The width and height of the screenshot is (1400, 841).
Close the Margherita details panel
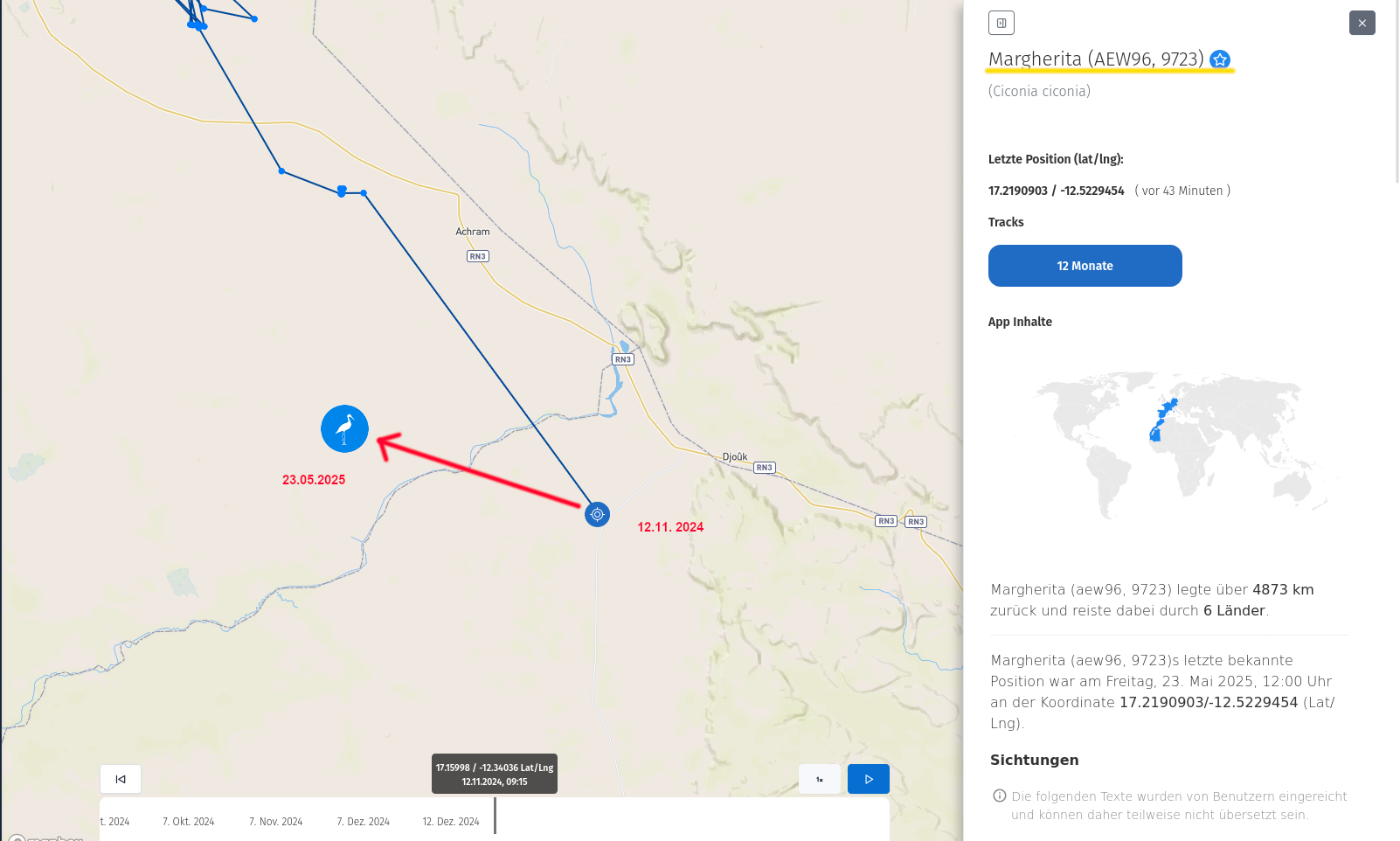[x=1362, y=23]
